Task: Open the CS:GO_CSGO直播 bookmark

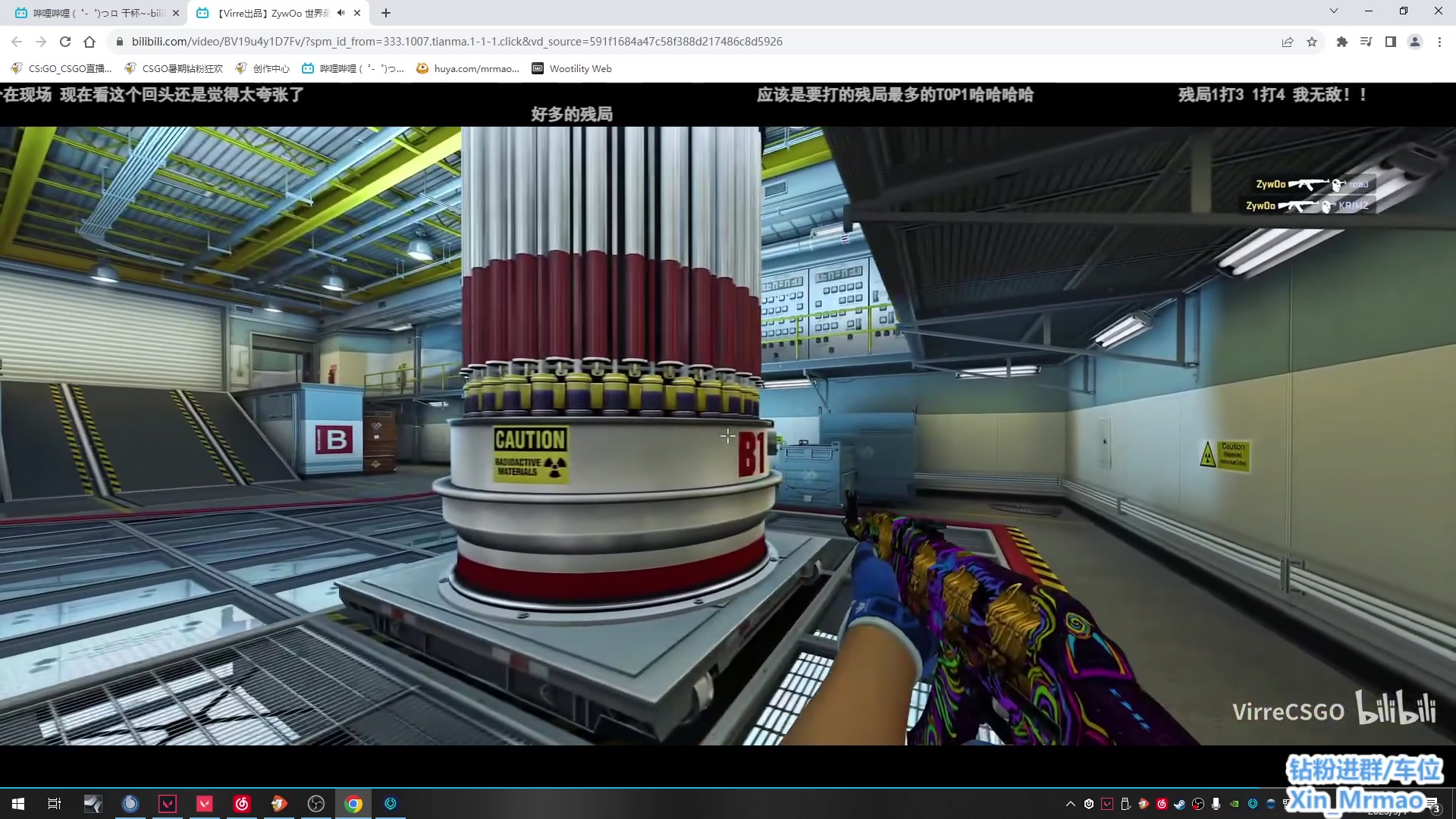Action: point(61,68)
